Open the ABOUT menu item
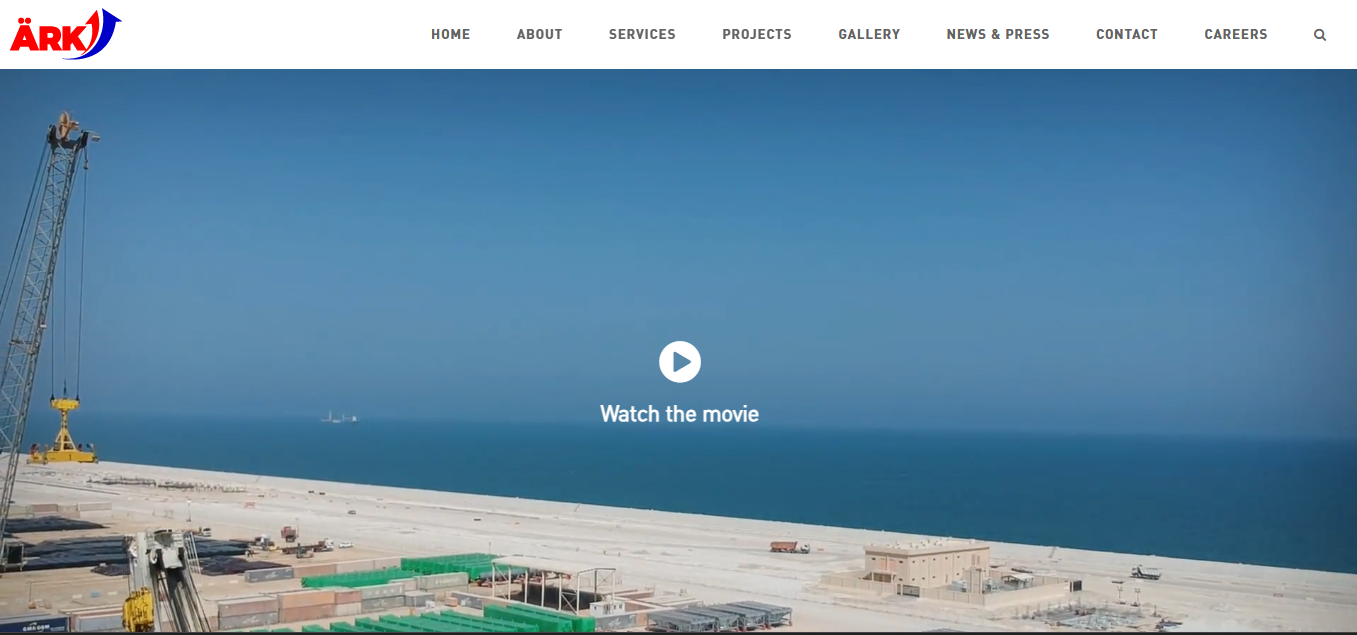The image size is (1357, 635). pos(539,34)
